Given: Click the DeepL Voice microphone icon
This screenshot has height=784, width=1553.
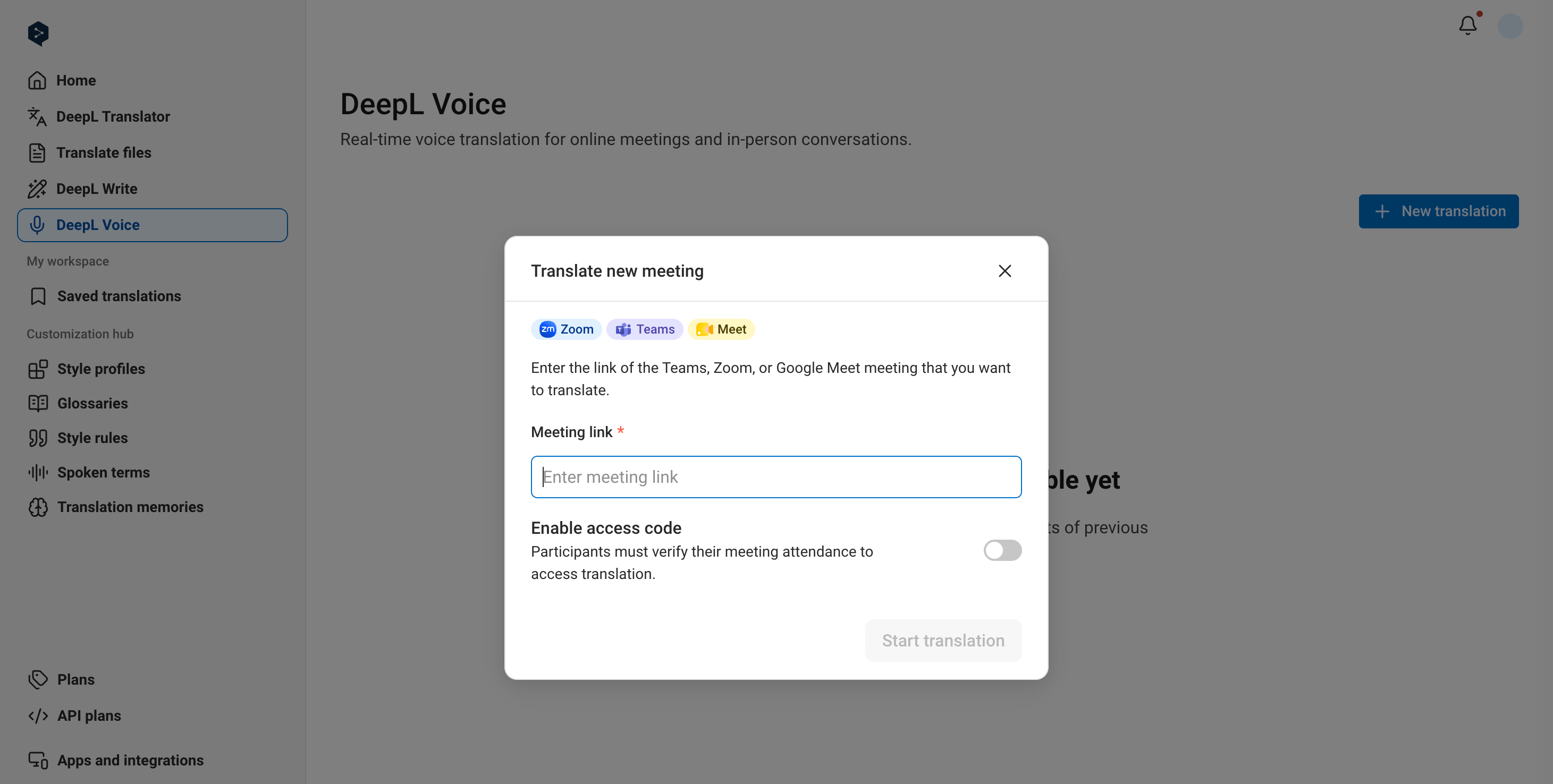Looking at the screenshot, I should coord(37,225).
